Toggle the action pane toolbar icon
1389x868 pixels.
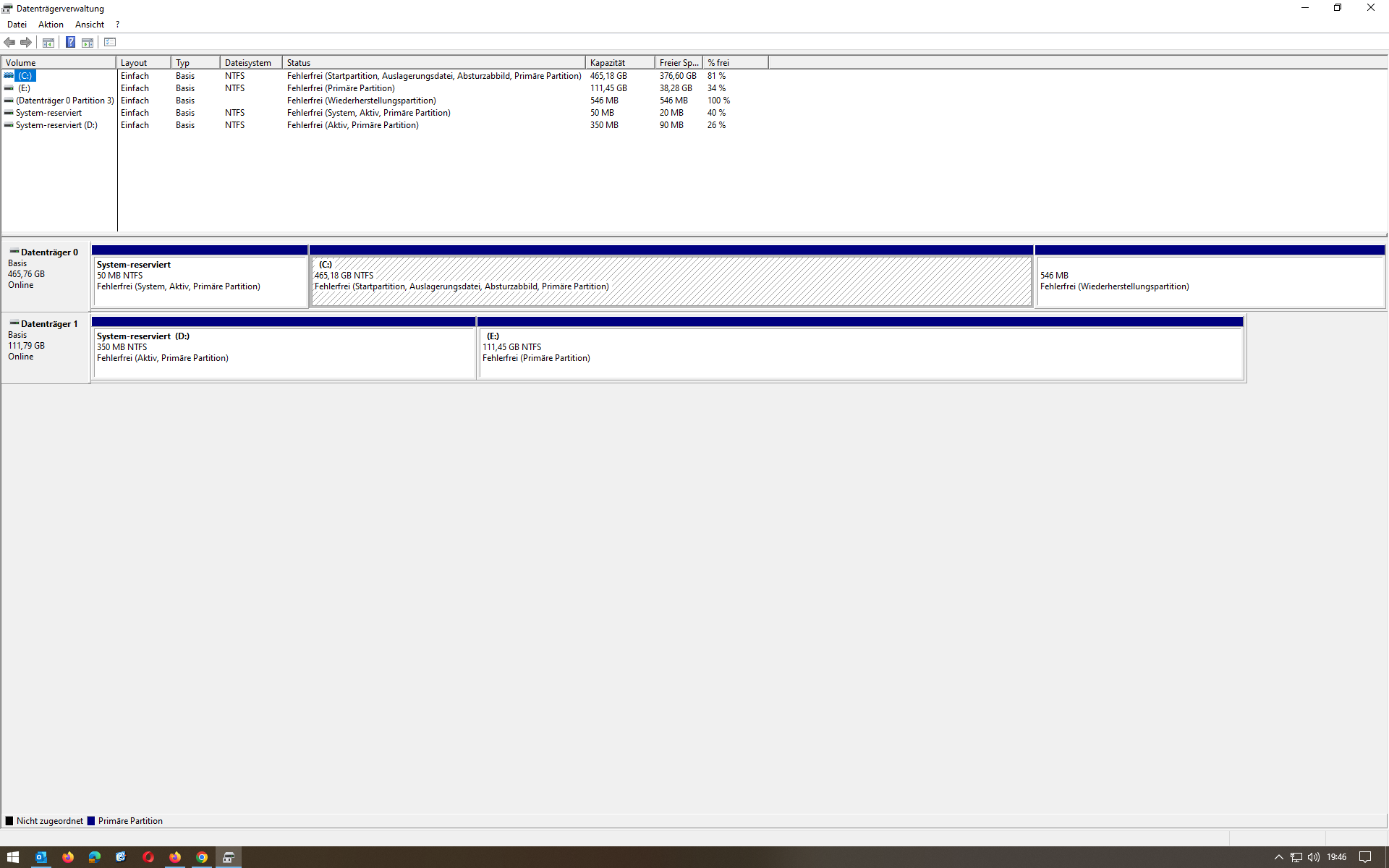(88, 43)
